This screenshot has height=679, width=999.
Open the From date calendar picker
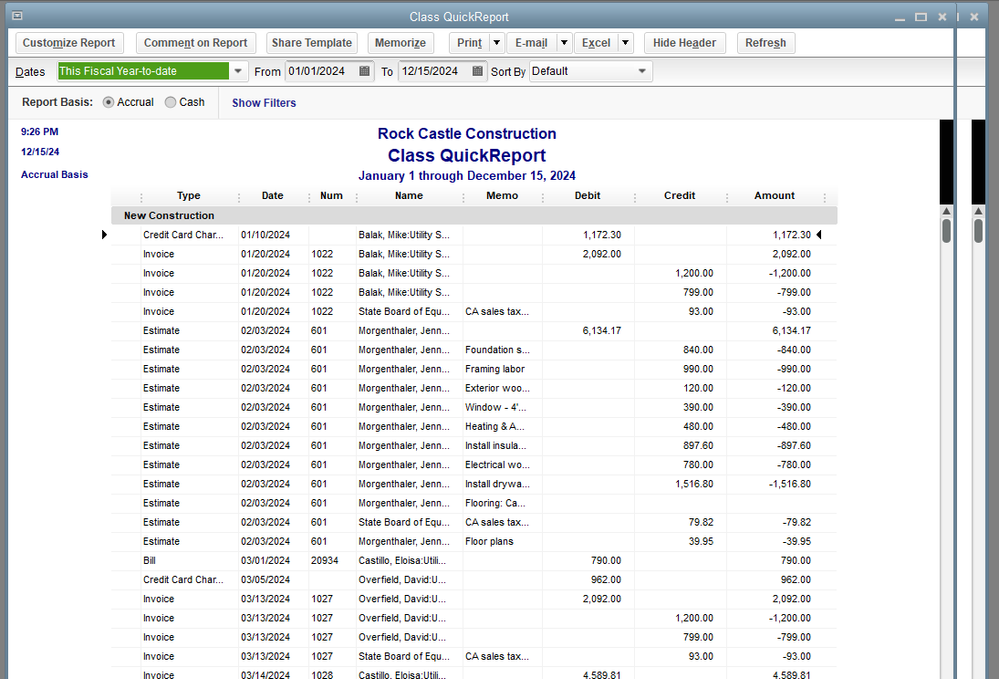point(365,72)
